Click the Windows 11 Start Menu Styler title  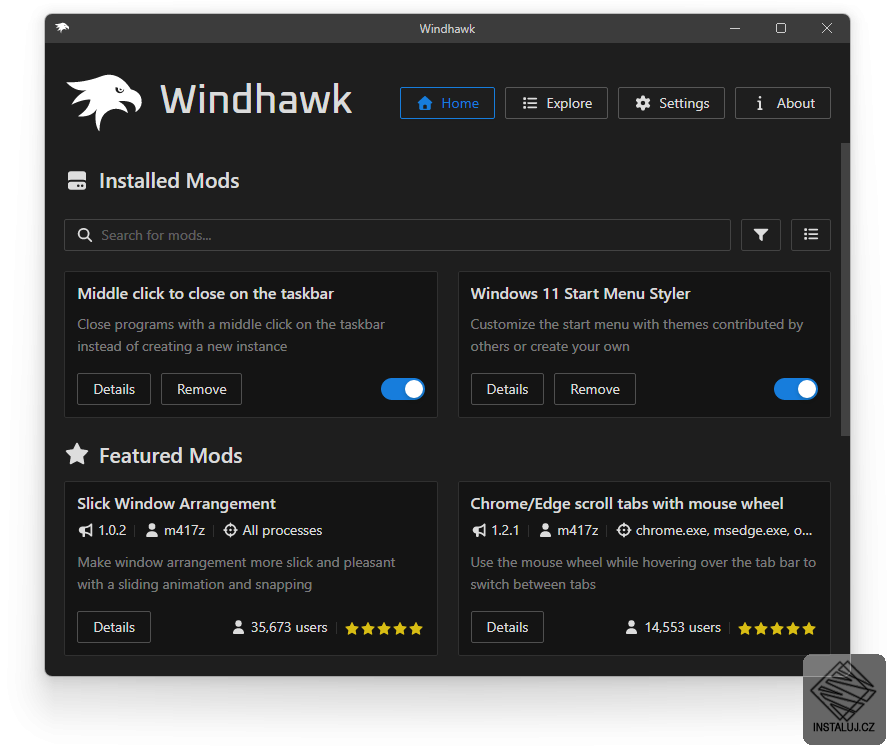pyautogui.click(x=580, y=294)
